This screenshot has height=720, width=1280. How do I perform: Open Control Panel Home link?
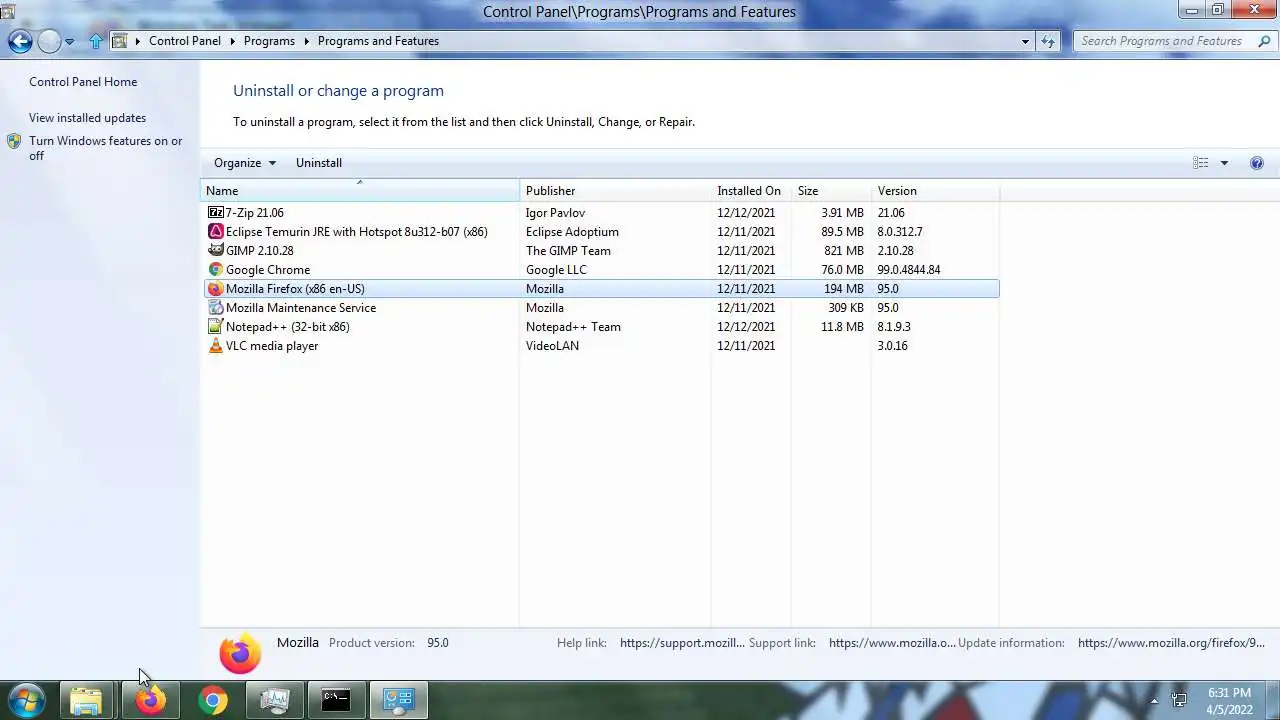pyautogui.click(x=83, y=82)
